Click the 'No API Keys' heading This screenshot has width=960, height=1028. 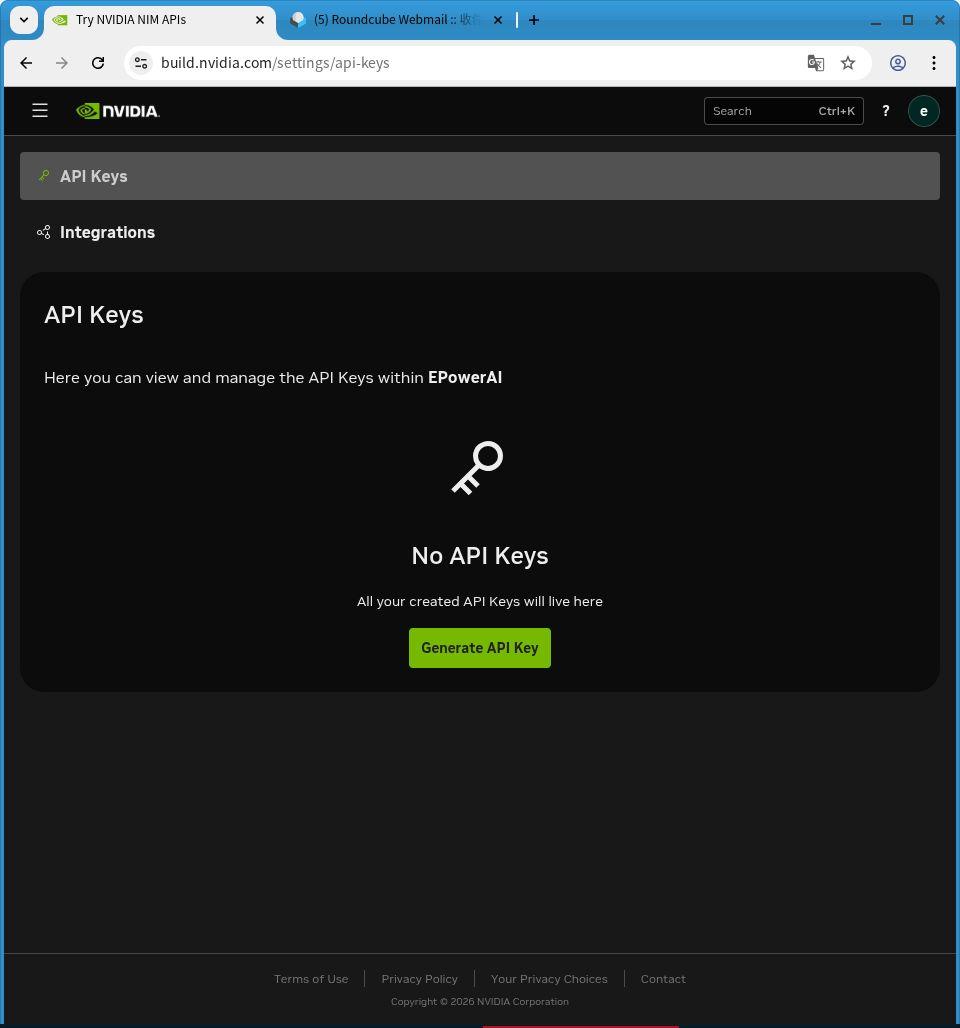479,555
